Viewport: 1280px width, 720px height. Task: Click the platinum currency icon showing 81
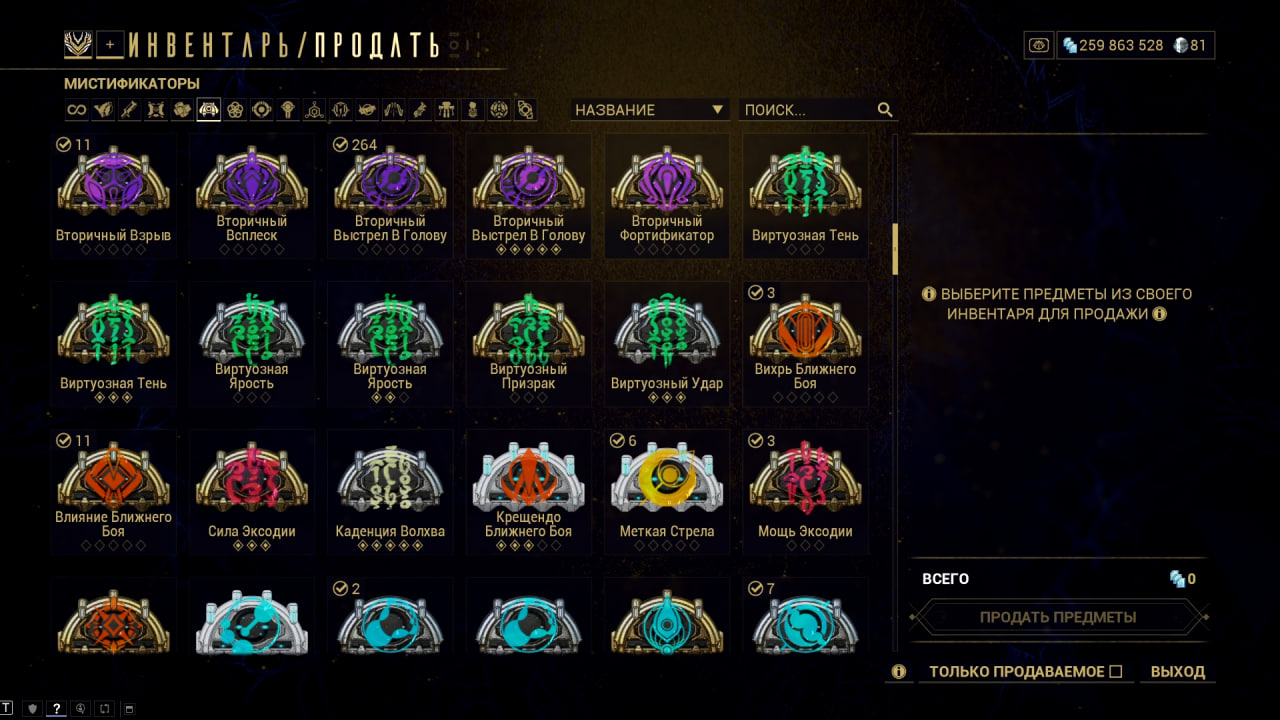coord(1180,45)
